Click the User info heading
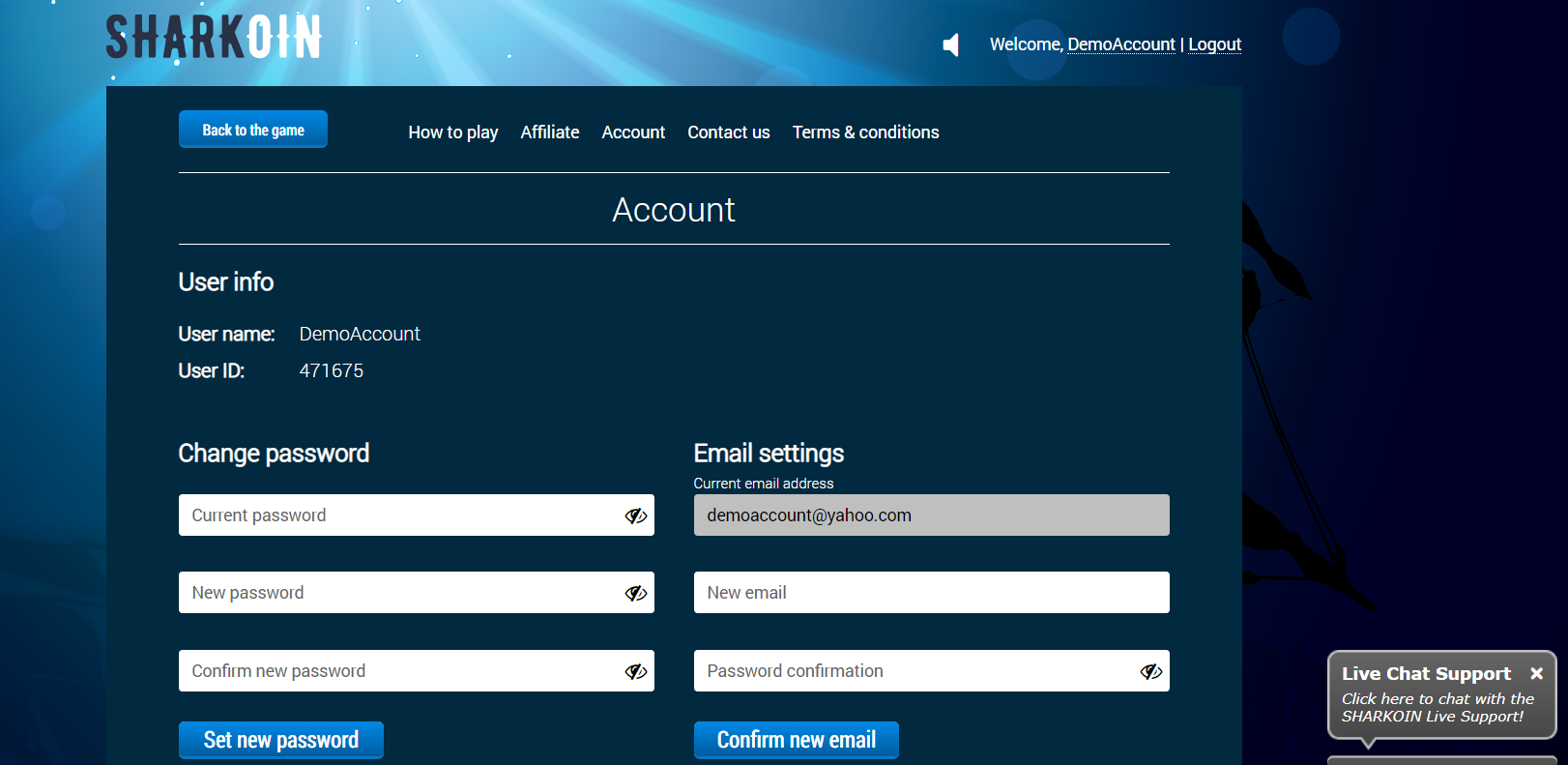 tap(226, 281)
